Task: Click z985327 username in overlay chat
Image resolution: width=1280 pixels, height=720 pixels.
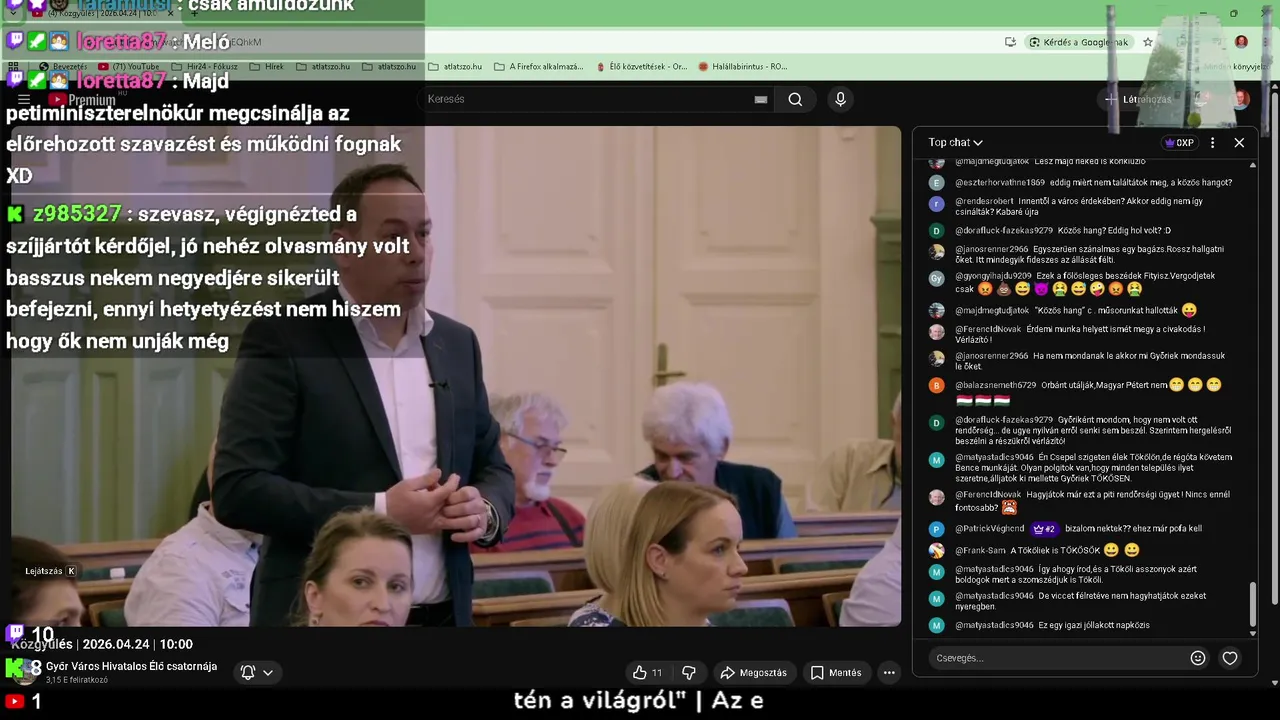Action: point(77,214)
